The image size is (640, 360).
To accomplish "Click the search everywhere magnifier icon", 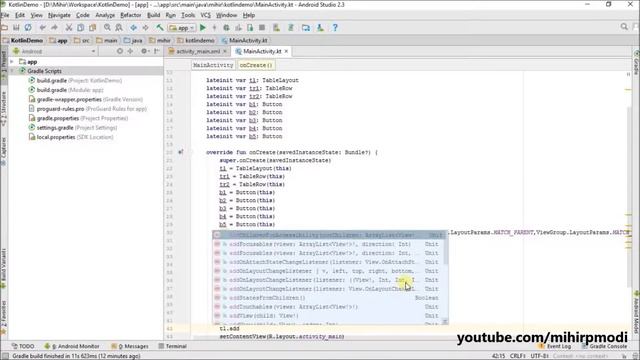I will [x=624, y=27].
